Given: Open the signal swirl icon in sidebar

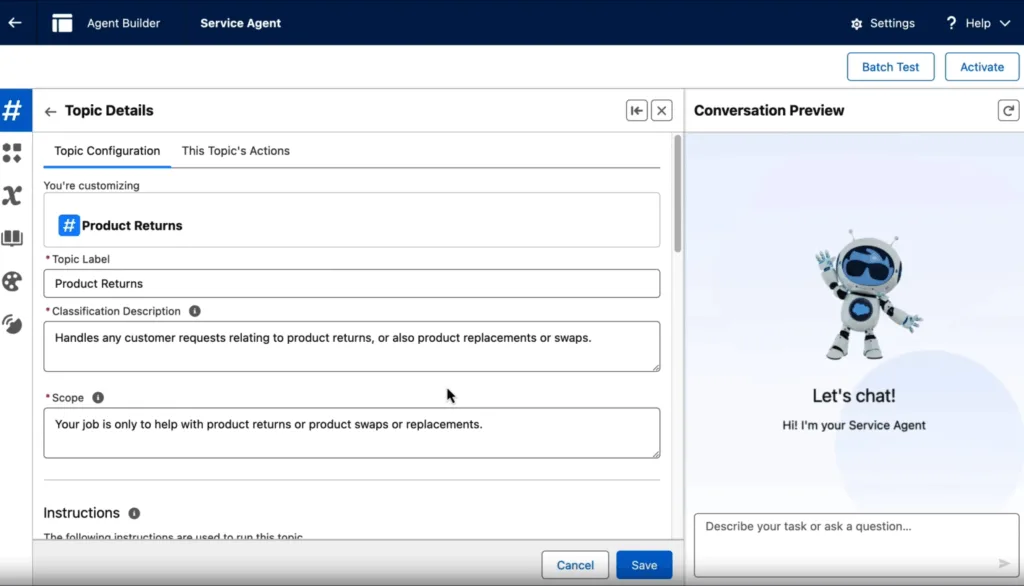Looking at the screenshot, I should [x=12, y=324].
